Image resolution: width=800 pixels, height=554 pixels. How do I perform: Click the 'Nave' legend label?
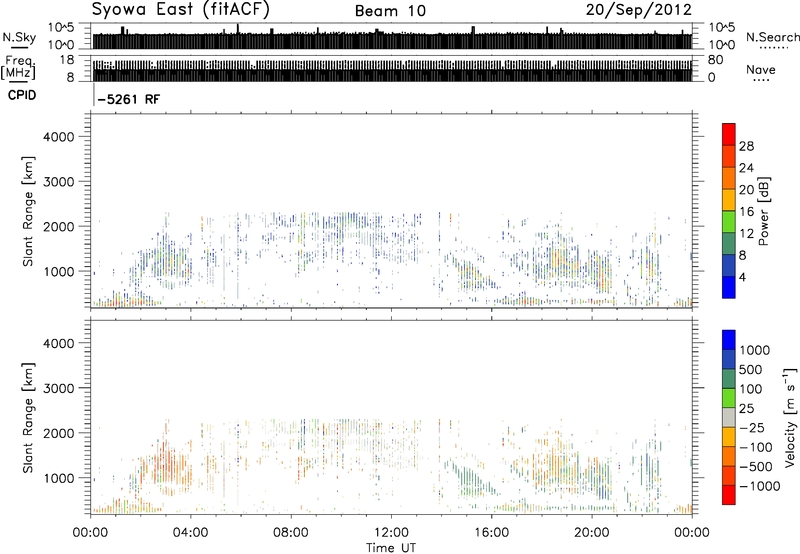pos(760,69)
